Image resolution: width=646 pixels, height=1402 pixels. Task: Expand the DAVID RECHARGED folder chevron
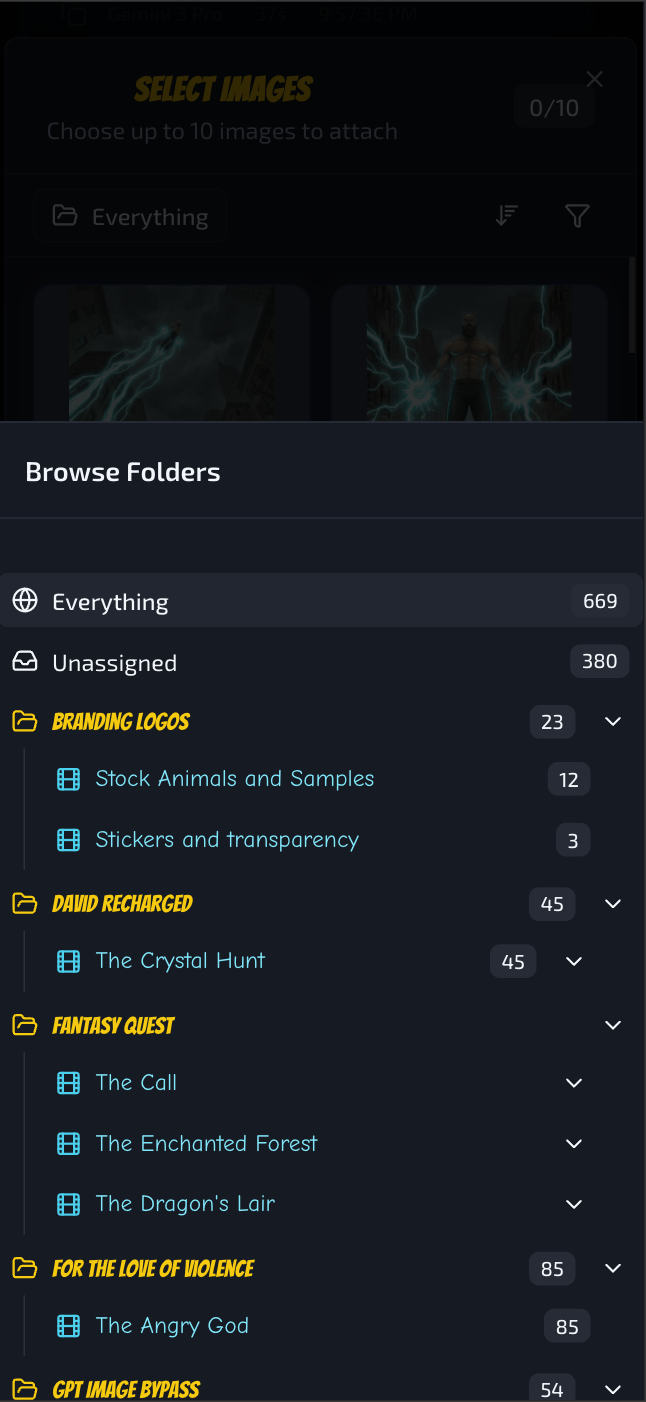[x=613, y=903]
